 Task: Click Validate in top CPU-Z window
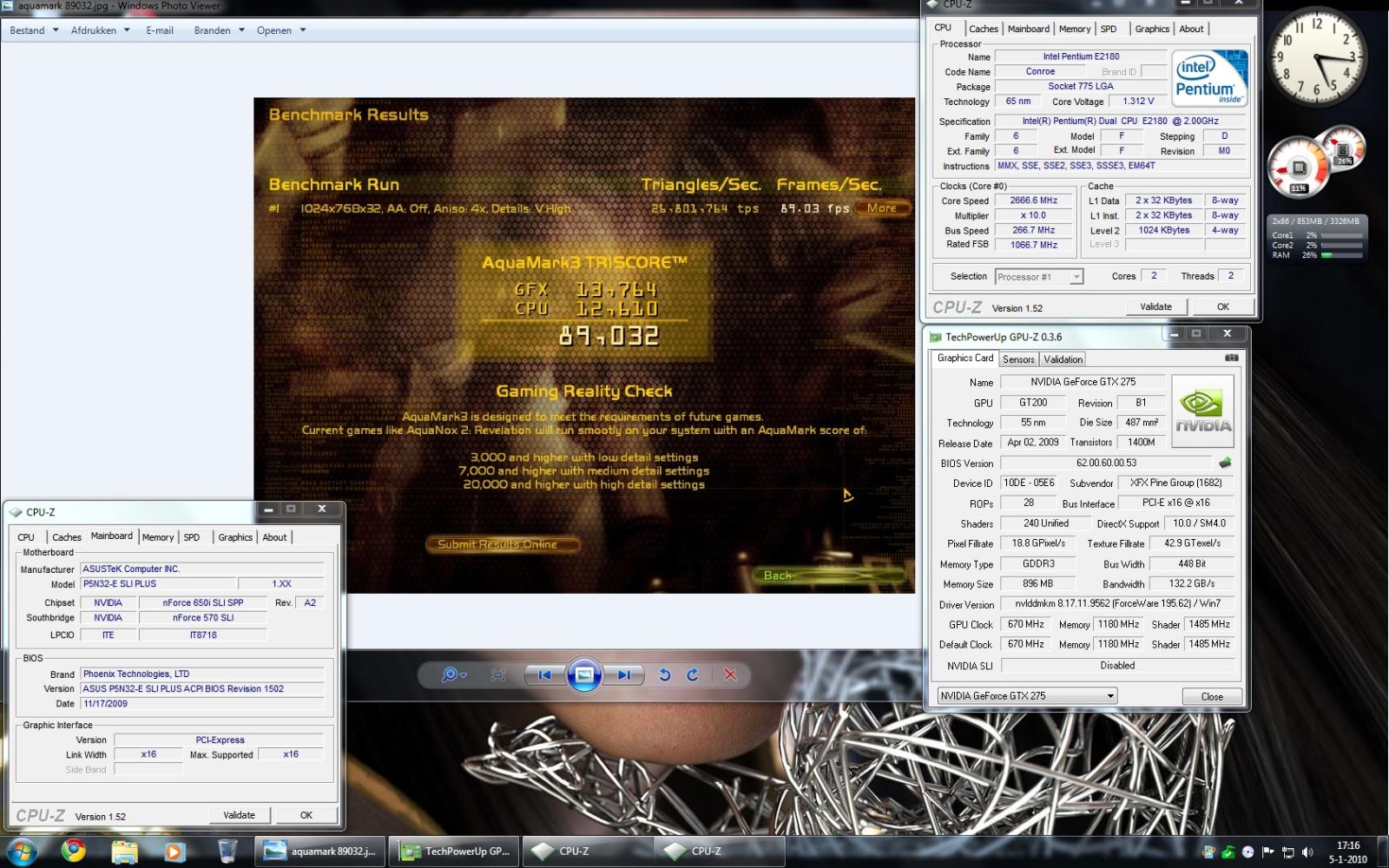pos(1155,306)
